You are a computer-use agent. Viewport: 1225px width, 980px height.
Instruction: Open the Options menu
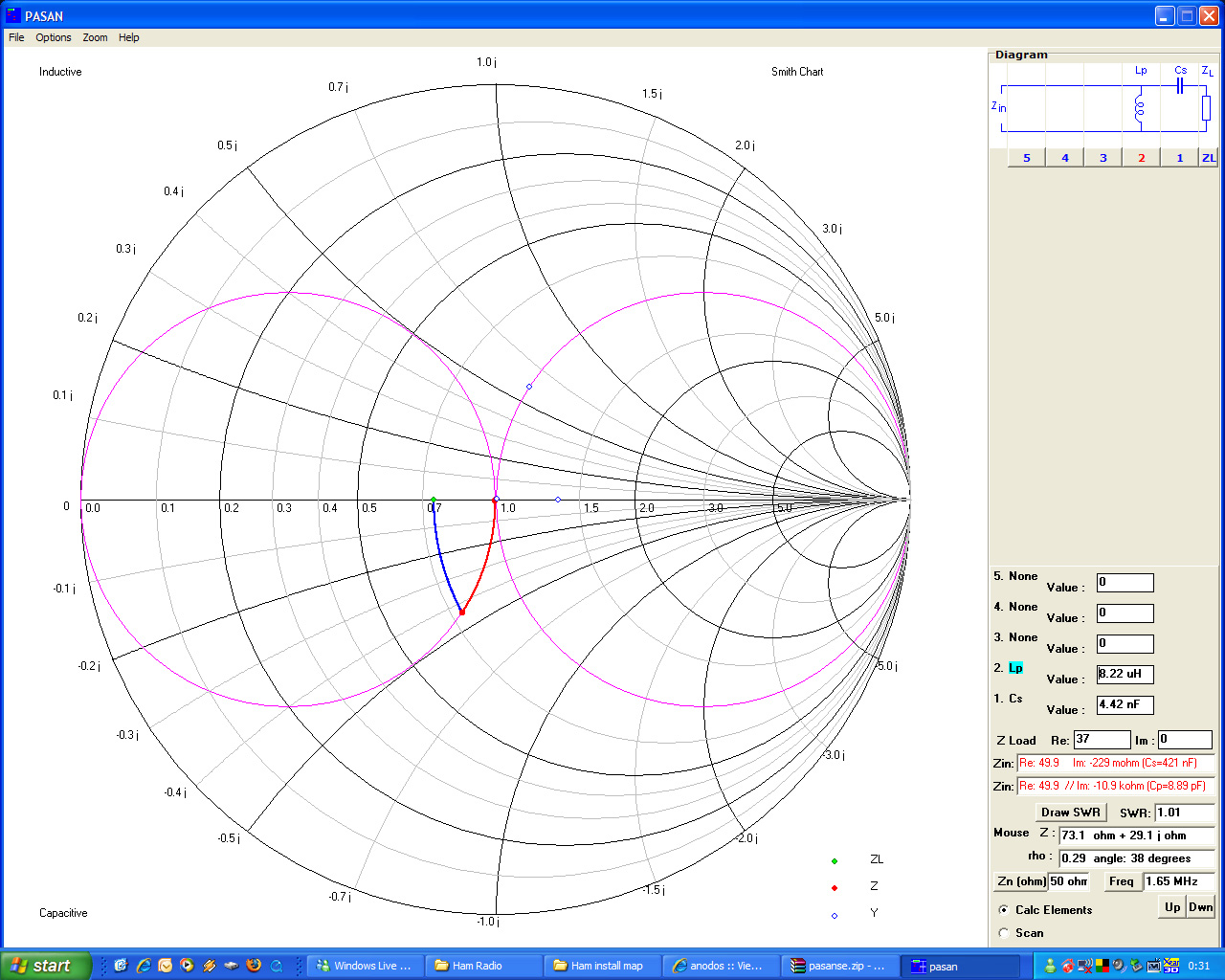(54, 37)
